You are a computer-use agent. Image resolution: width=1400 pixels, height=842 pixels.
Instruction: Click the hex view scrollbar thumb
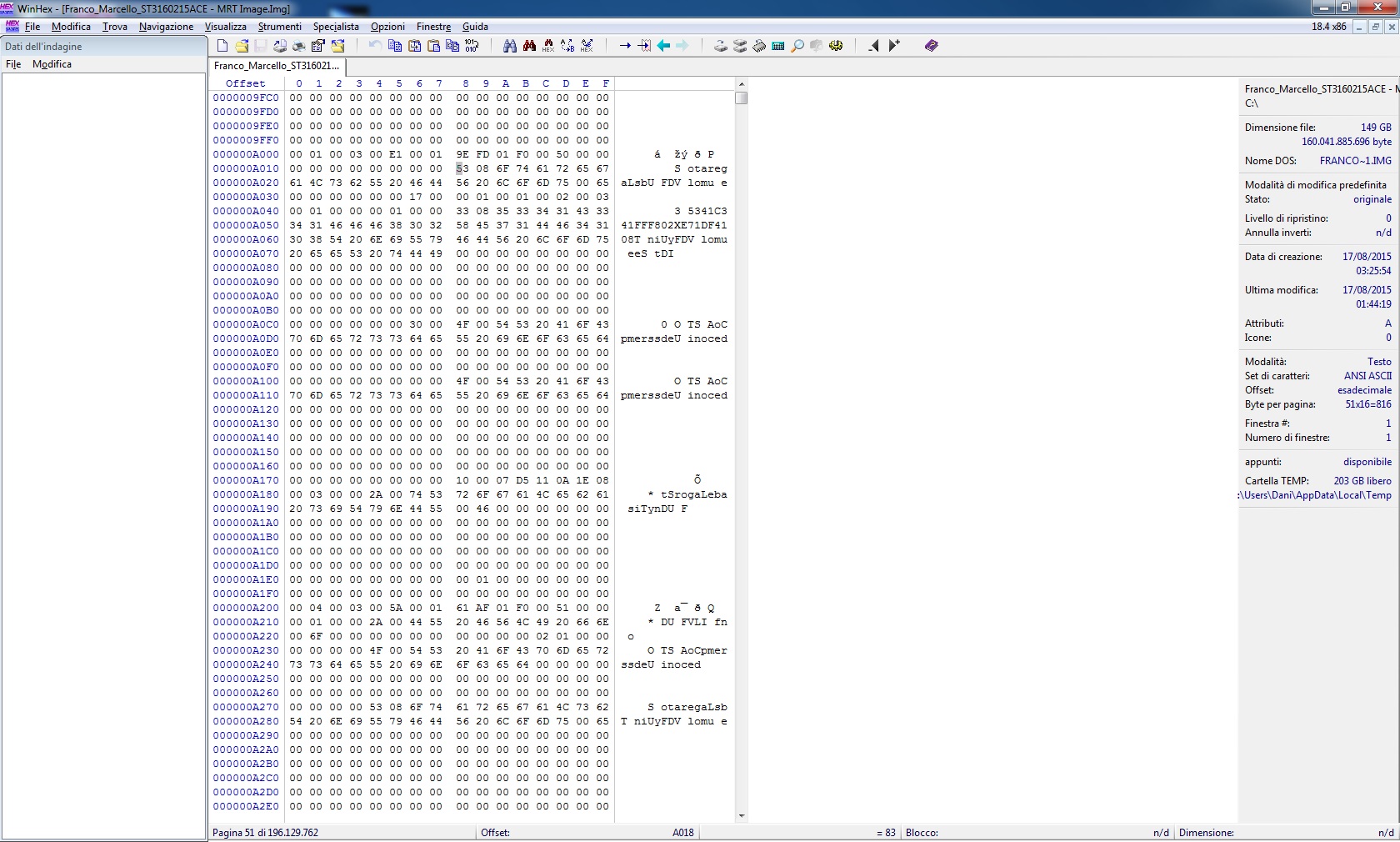[x=742, y=98]
